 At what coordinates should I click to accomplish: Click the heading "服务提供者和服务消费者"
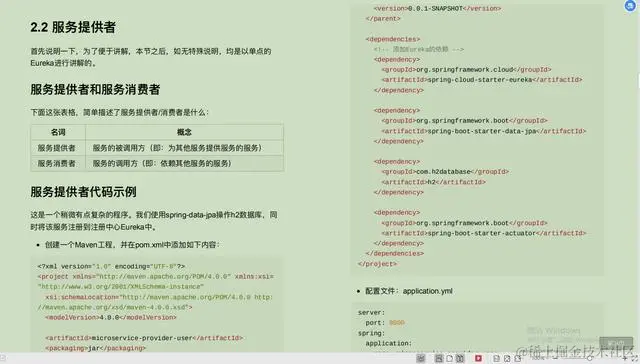coord(95,89)
